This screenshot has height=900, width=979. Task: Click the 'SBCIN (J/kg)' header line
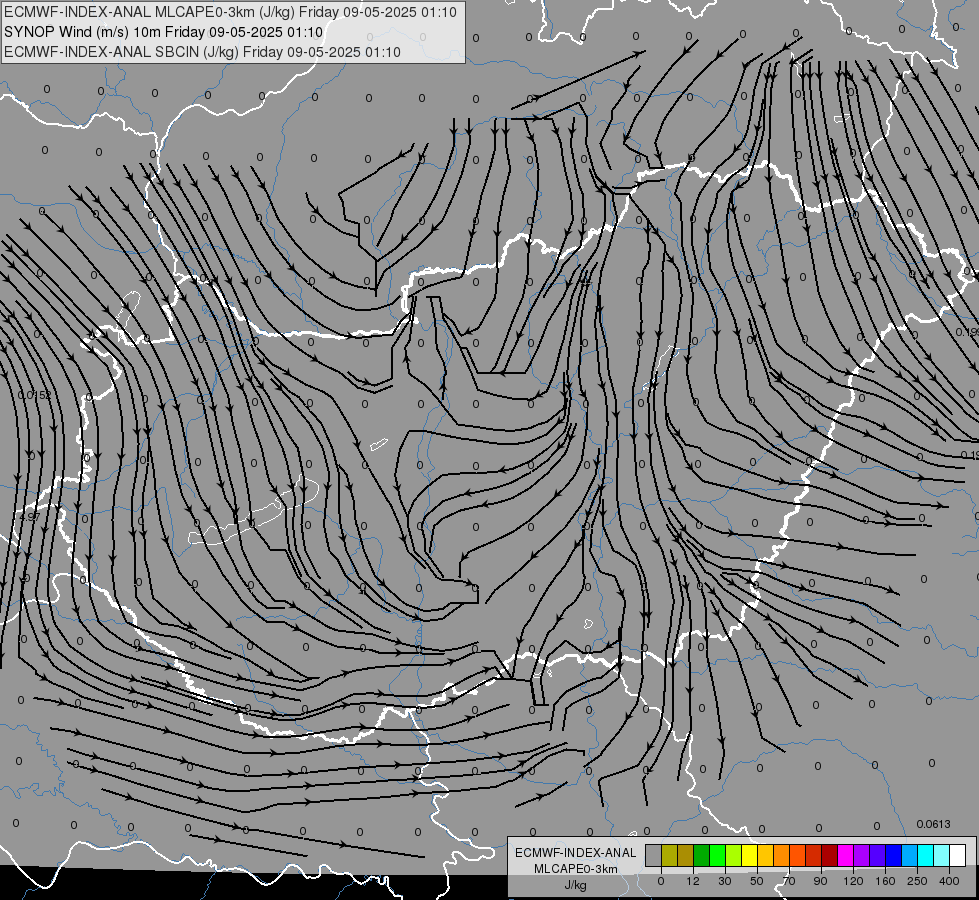tap(202, 52)
